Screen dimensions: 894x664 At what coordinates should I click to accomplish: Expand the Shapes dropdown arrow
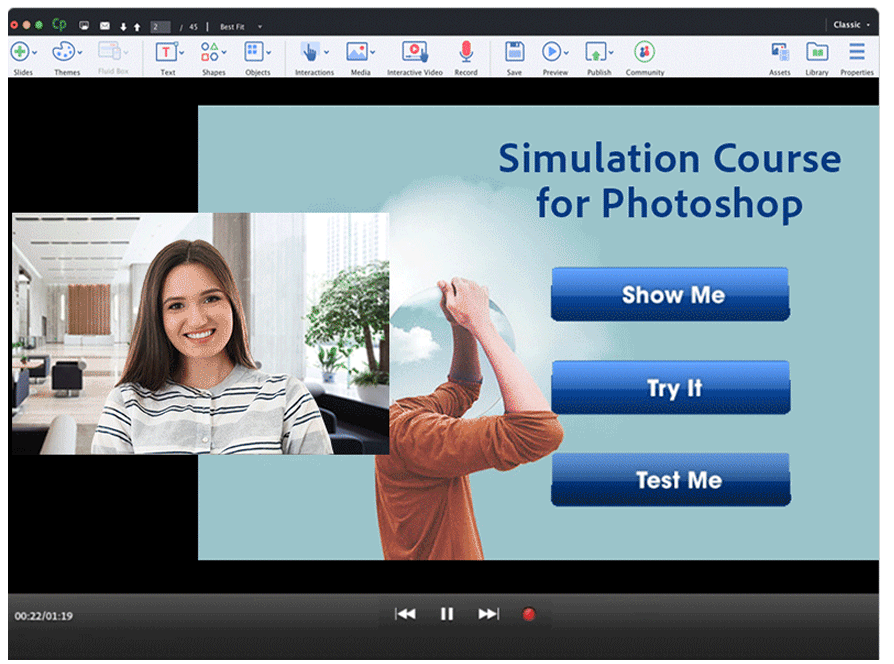[224, 52]
